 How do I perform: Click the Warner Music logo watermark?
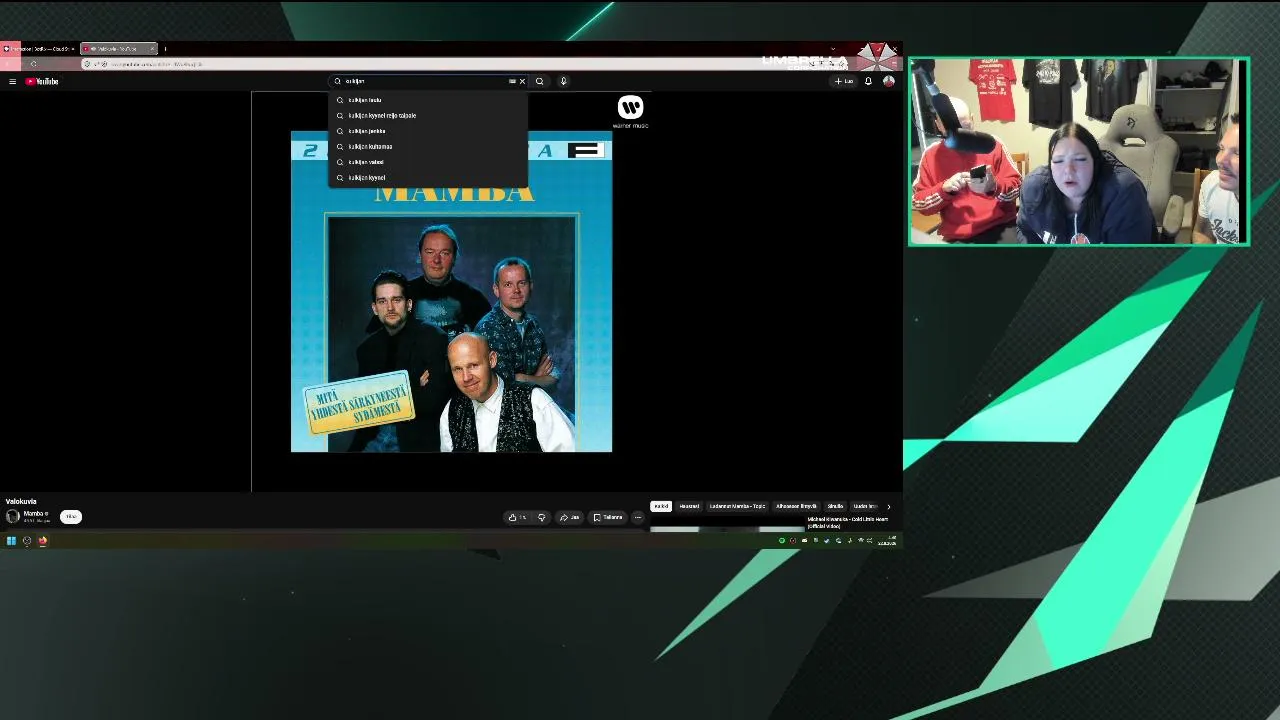click(631, 111)
